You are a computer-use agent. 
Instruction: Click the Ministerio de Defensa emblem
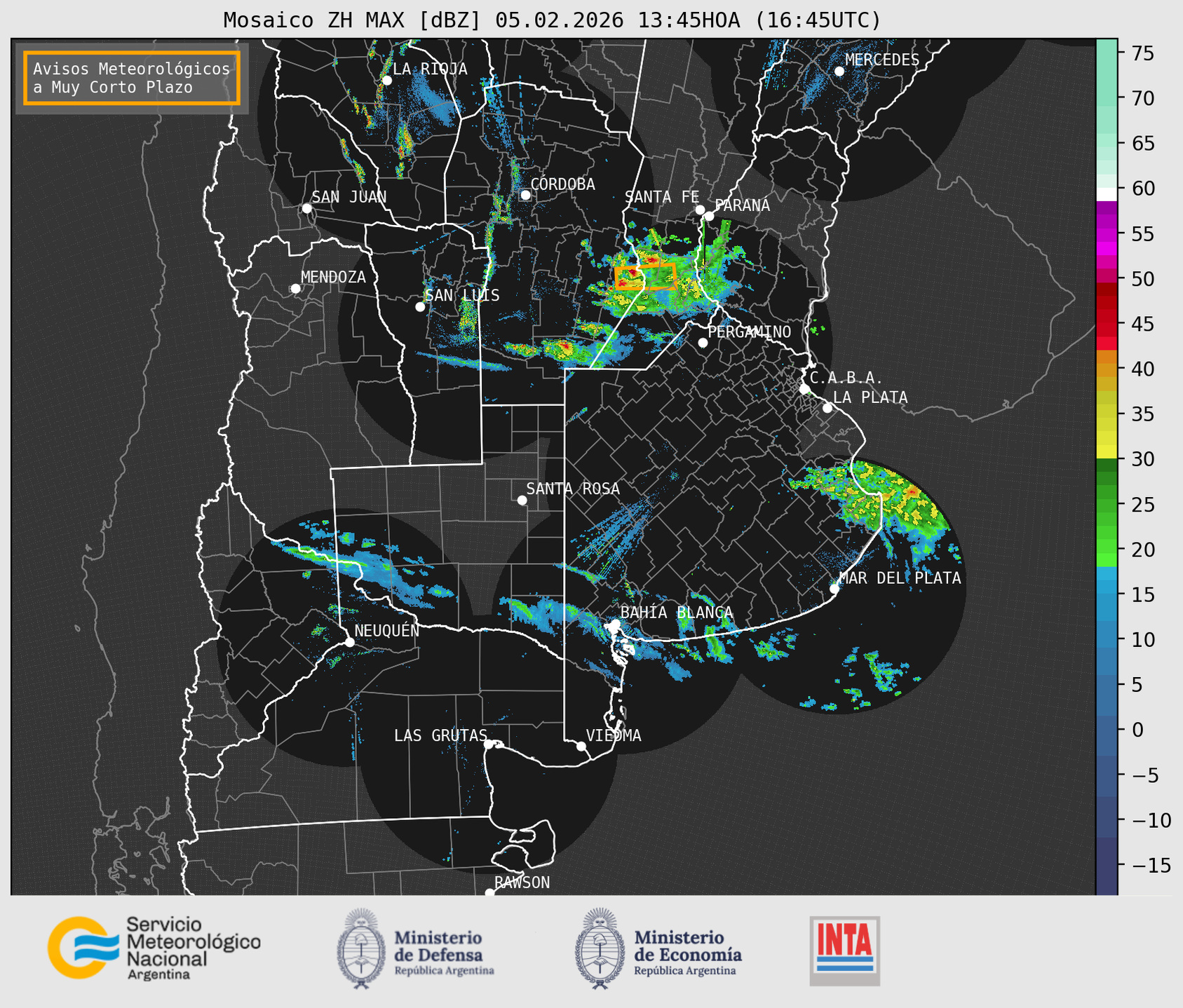pyautogui.click(x=361, y=948)
